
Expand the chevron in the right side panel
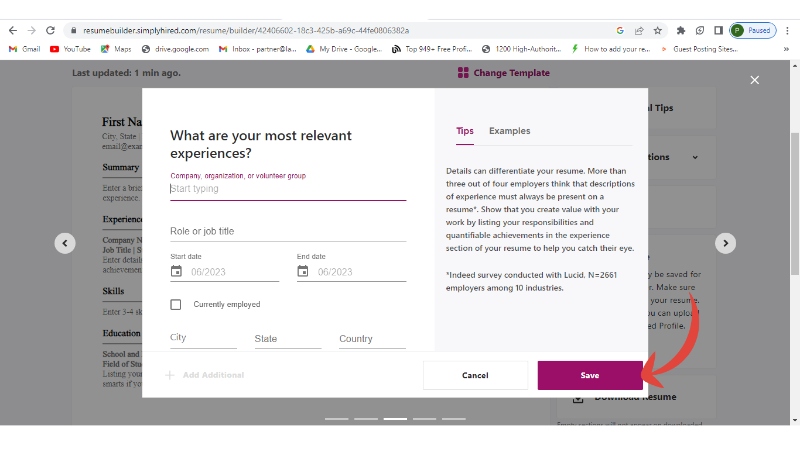click(x=696, y=157)
